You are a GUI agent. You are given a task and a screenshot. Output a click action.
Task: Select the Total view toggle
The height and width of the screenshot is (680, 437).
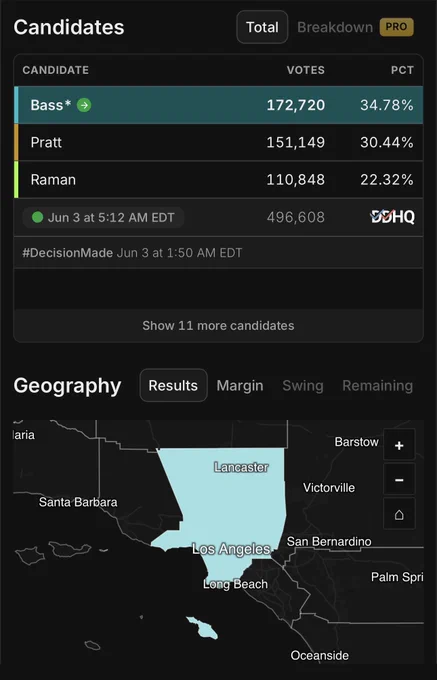click(x=262, y=27)
